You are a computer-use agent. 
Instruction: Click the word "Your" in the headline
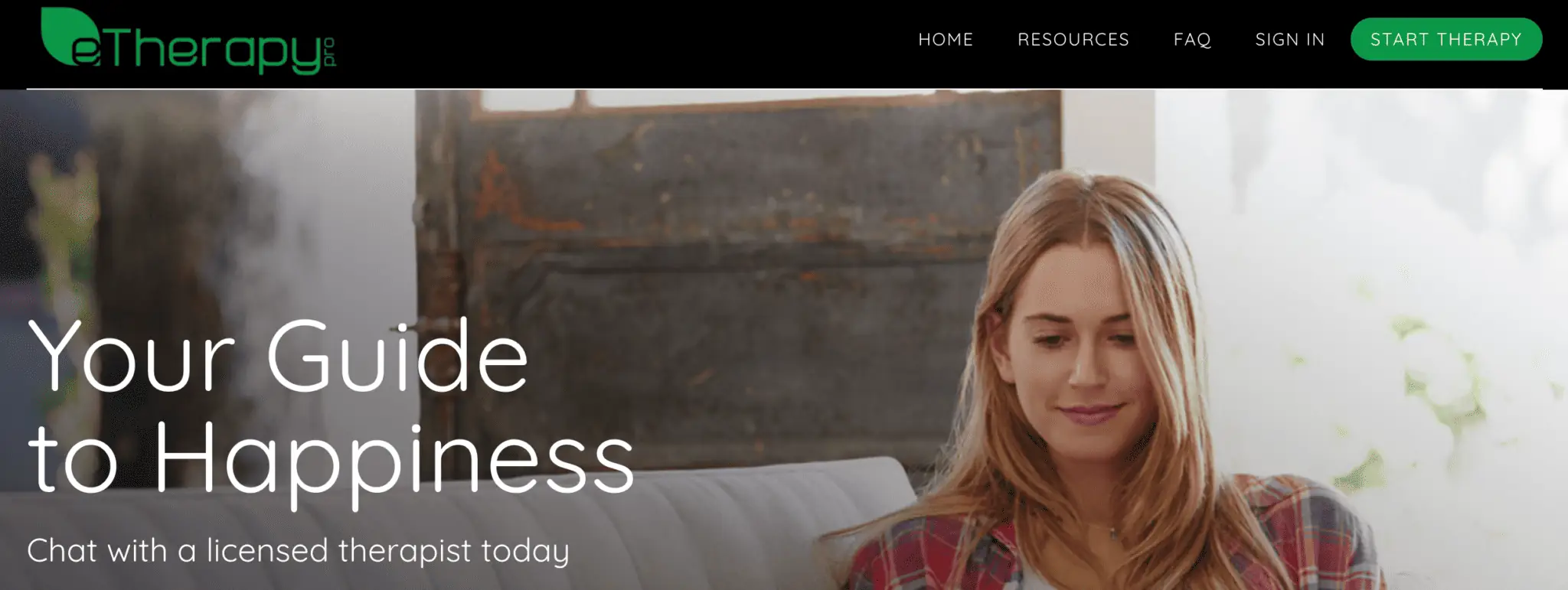(131, 356)
